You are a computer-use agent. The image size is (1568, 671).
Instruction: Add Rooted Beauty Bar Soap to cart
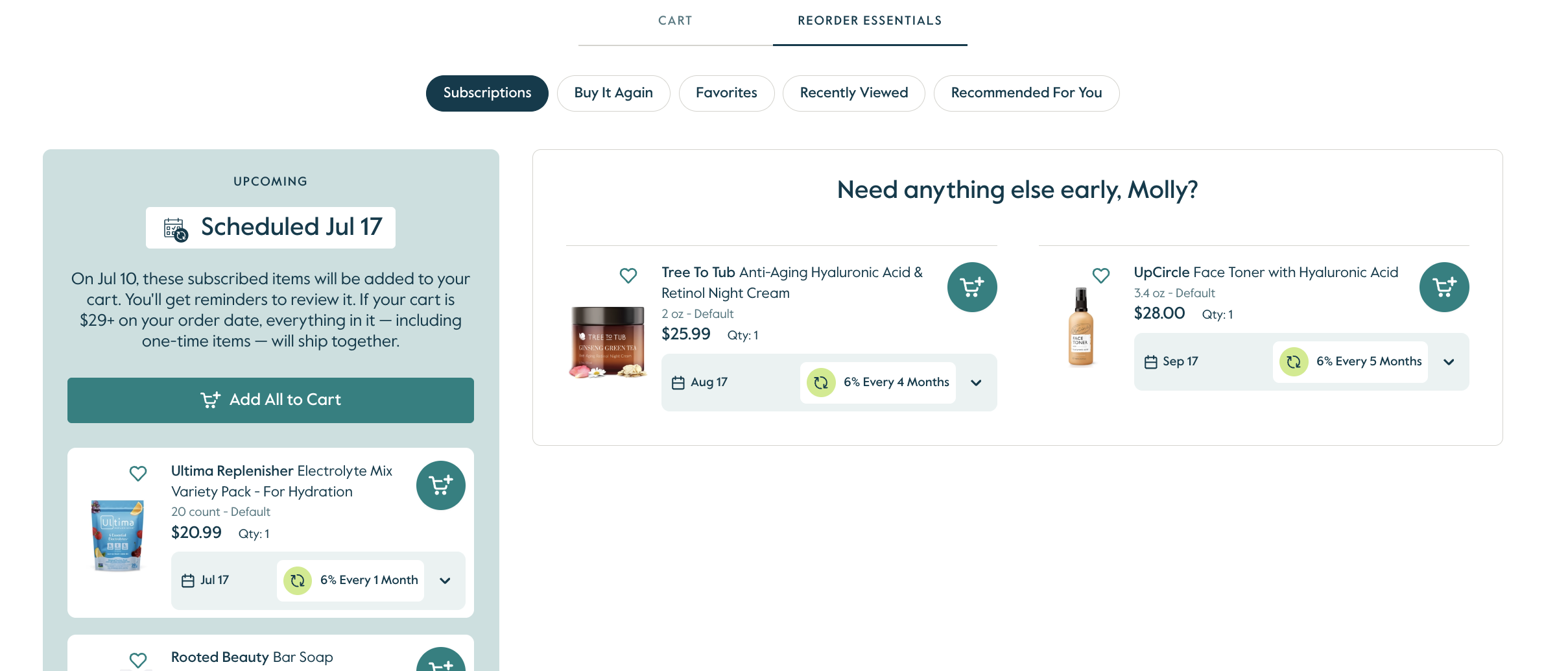point(441,659)
